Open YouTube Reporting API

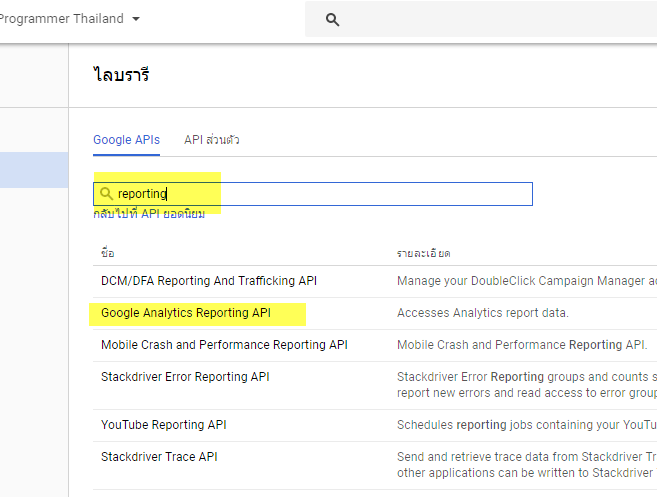click(163, 425)
